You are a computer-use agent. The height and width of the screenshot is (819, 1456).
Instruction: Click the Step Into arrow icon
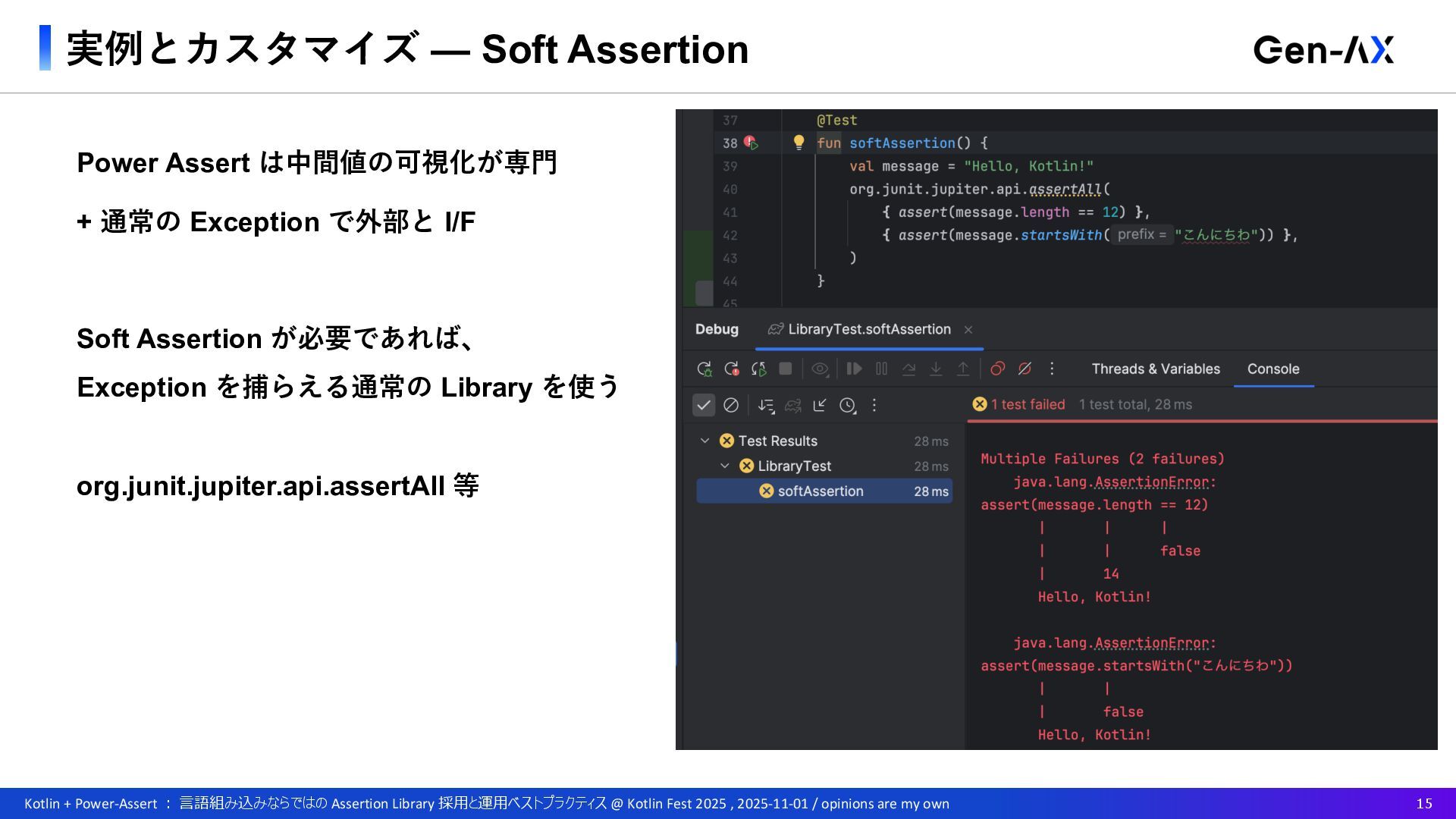(936, 369)
